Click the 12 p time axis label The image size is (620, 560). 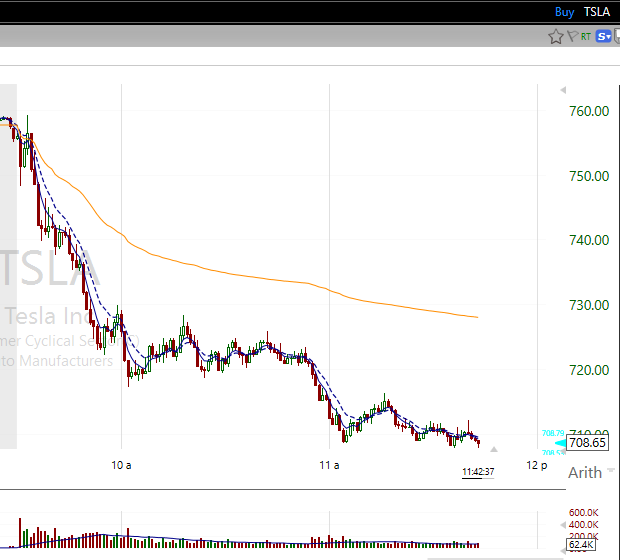click(x=537, y=465)
